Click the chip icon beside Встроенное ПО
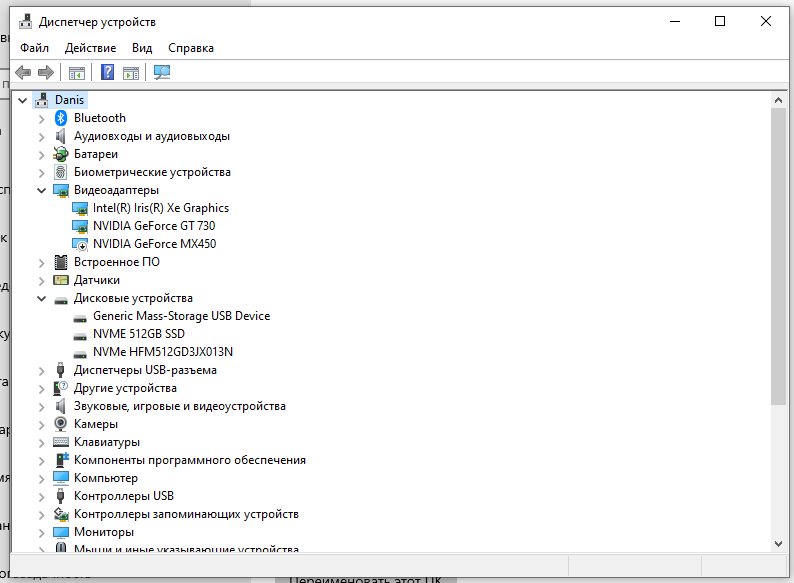 click(x=61, y=262)
